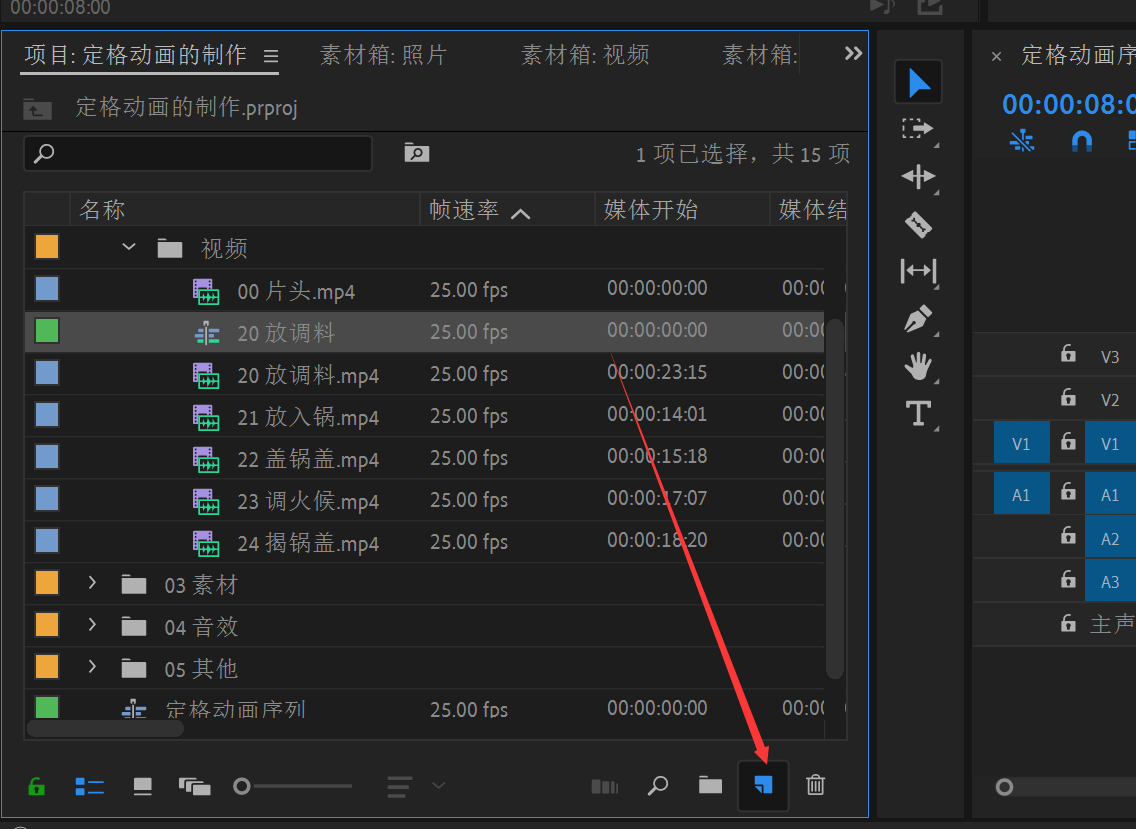The image size is (1136, 829).
Task: Click the 媒体开始 column header
Action: [682, 210]
